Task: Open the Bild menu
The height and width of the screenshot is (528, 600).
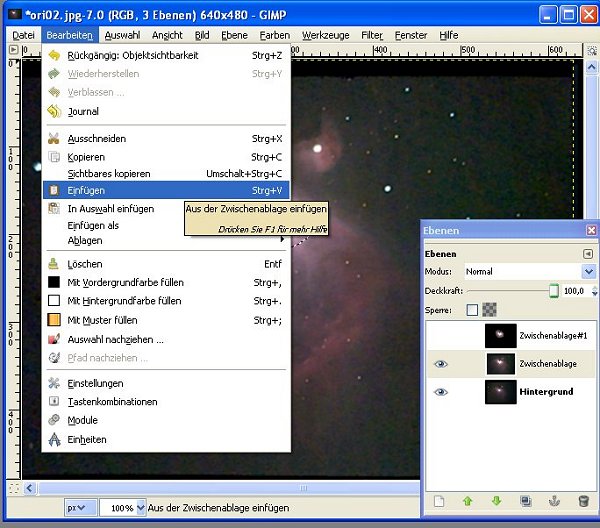Action: (202, 35)
